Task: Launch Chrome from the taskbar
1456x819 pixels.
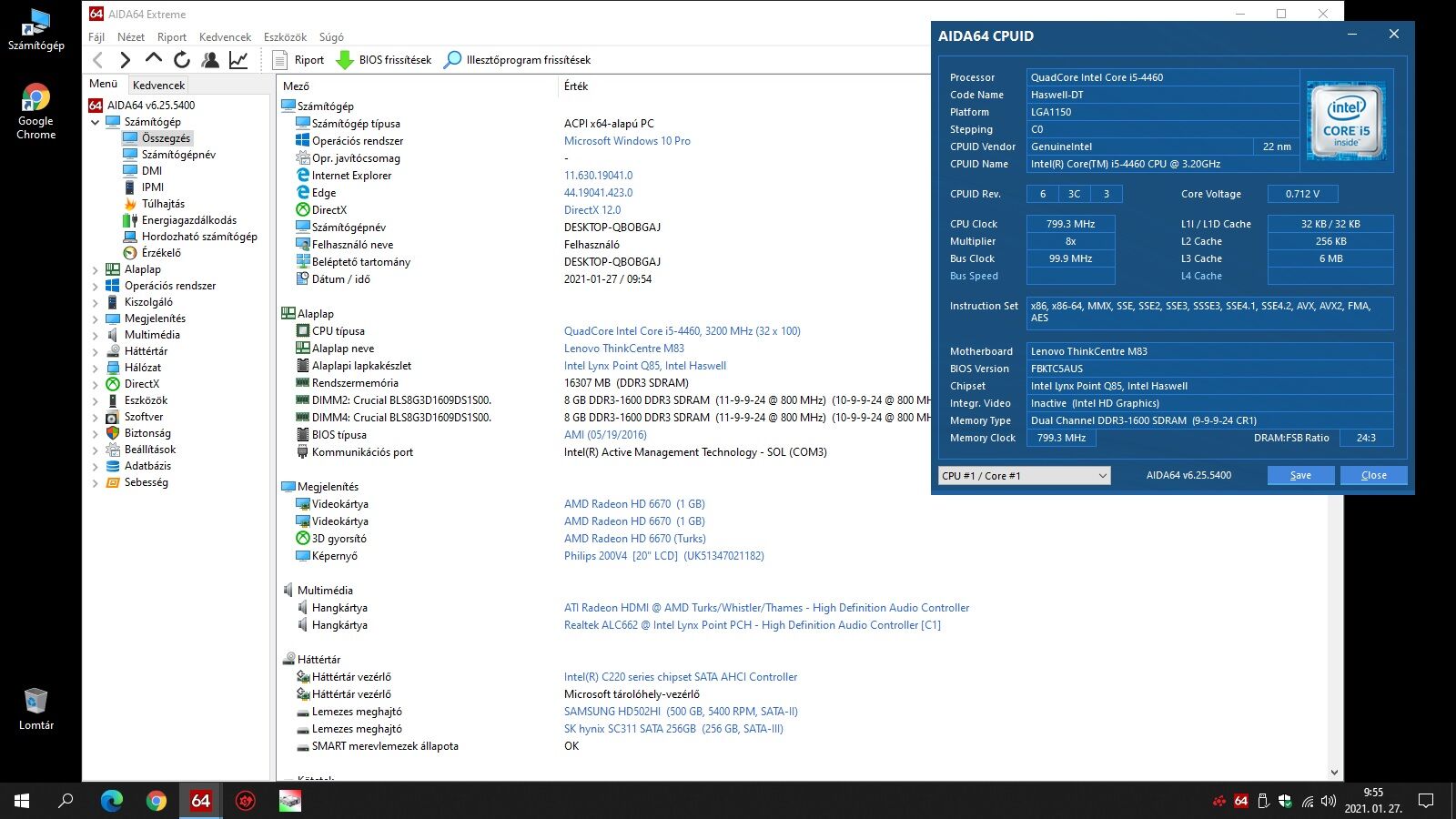Action: tap(157, 801)
